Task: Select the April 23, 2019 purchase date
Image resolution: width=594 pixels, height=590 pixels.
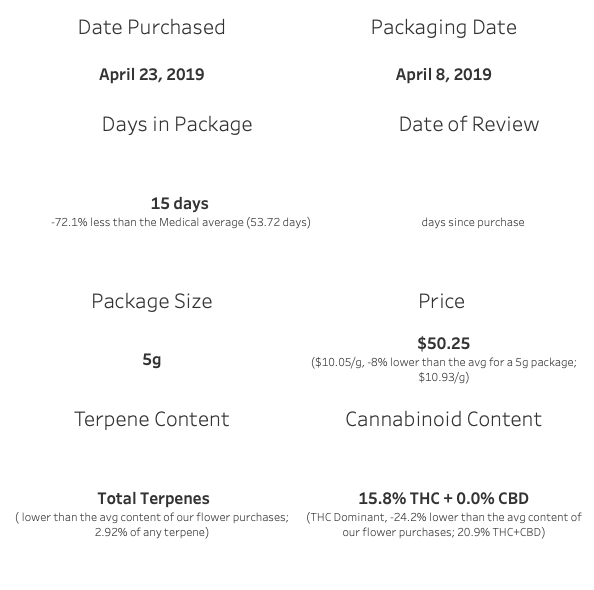Action: 152,74
